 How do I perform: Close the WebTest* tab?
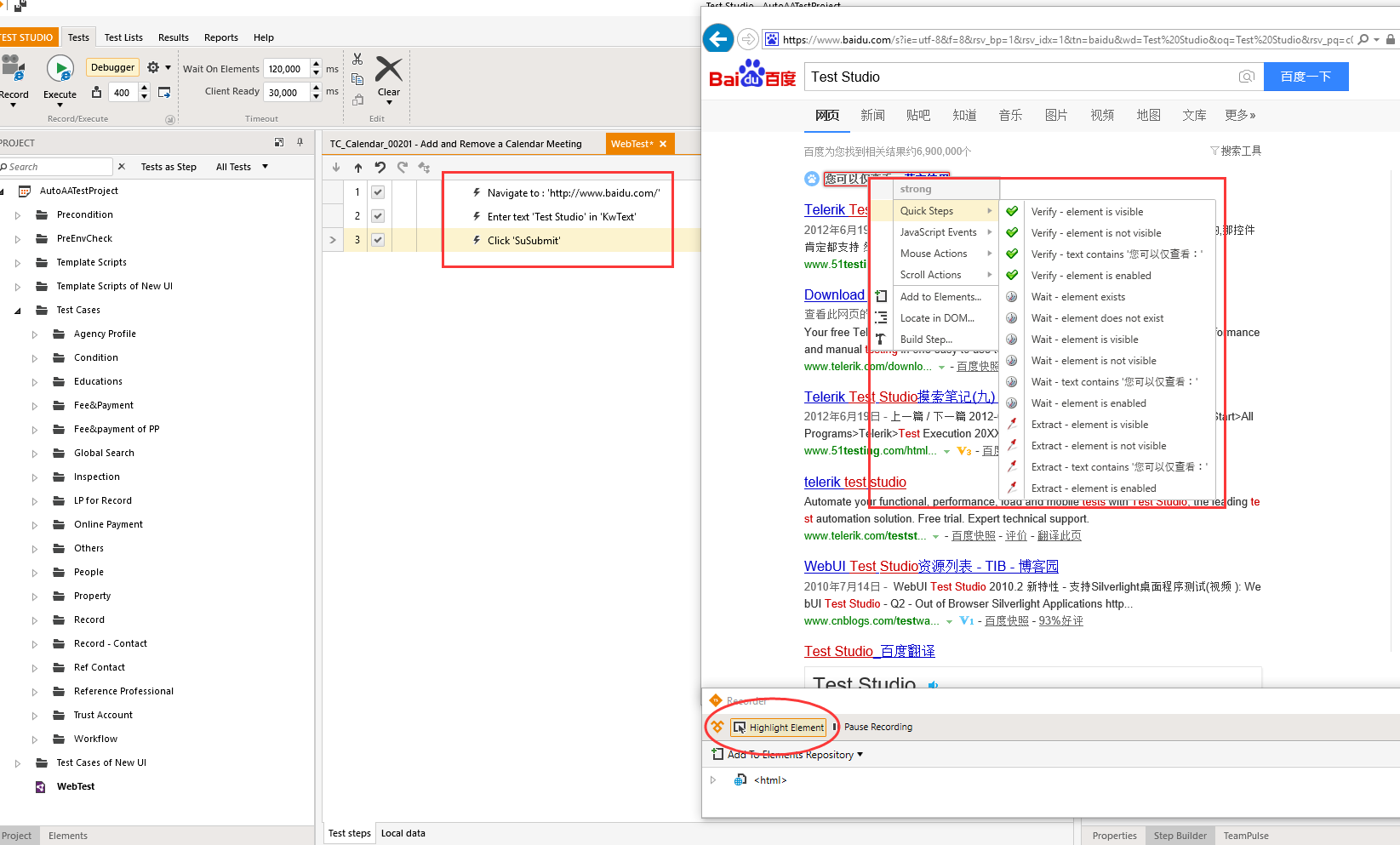point(663,144)
